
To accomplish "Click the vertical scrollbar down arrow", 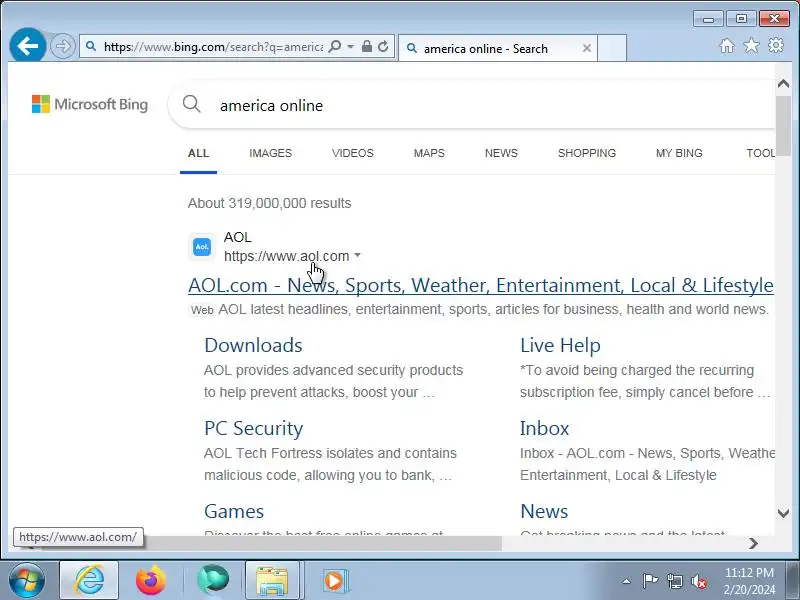I will [x=783, y=513].
